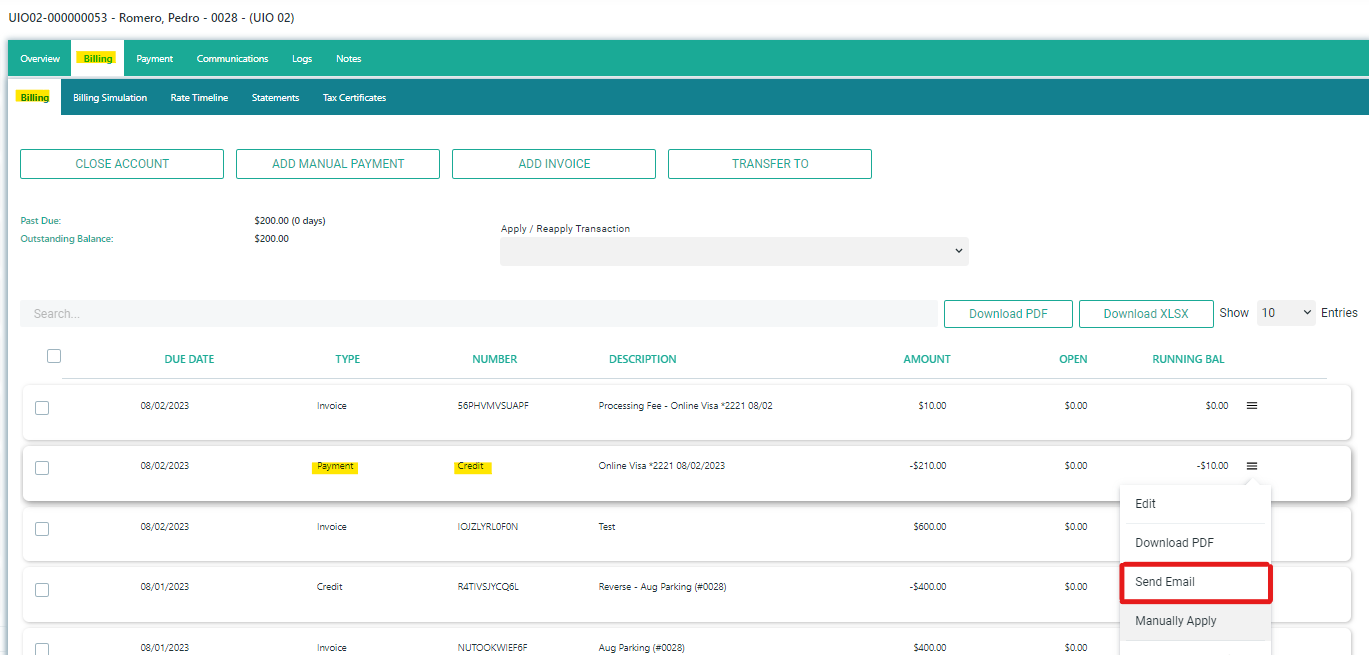Switch to the Payment tab

click(x=155, y=59)
